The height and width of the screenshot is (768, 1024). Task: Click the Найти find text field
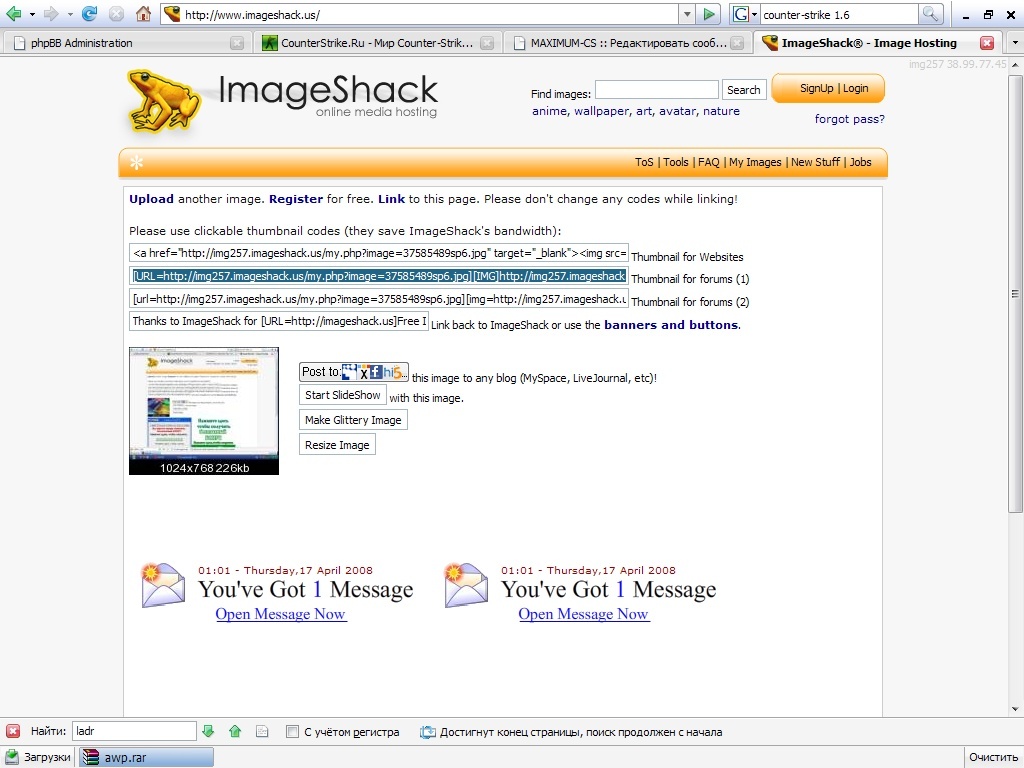point(134,731)
